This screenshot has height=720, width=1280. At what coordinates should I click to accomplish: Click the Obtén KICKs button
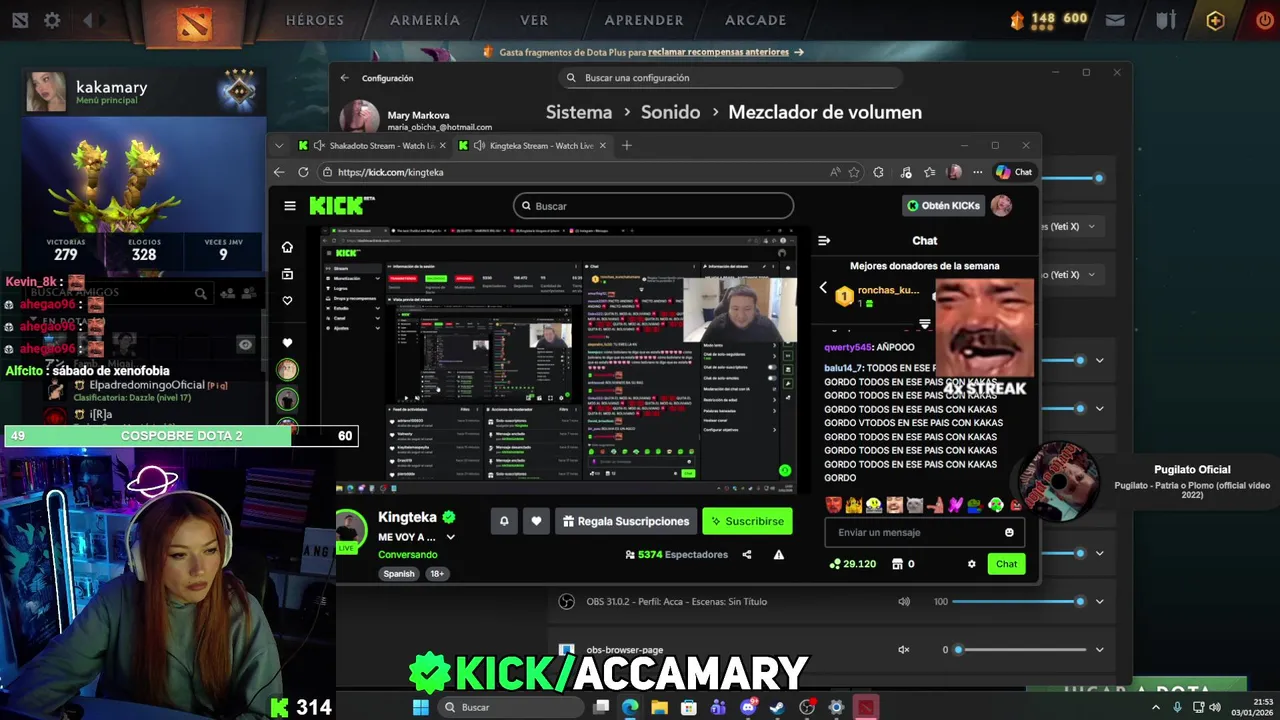[943, 206]
